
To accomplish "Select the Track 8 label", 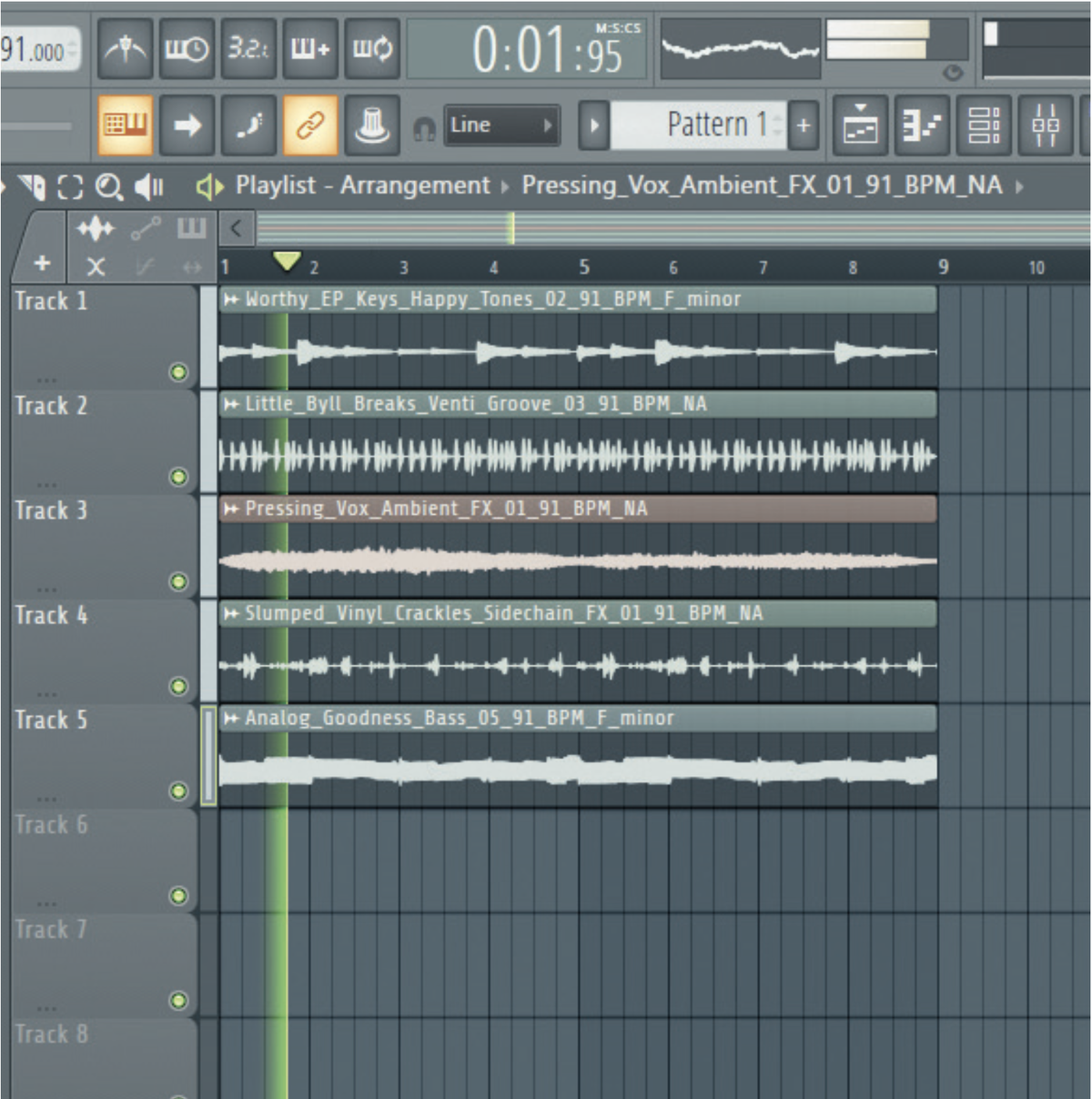I will [51, 1034].
